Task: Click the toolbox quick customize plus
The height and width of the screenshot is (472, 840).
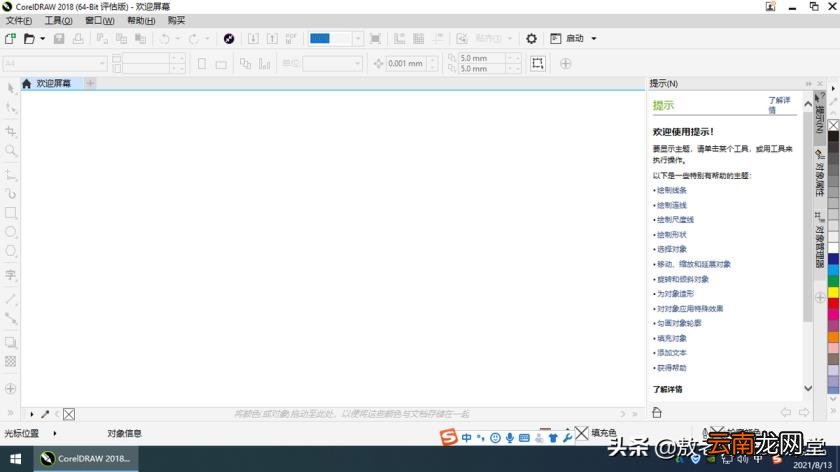Action: (11, 388)
